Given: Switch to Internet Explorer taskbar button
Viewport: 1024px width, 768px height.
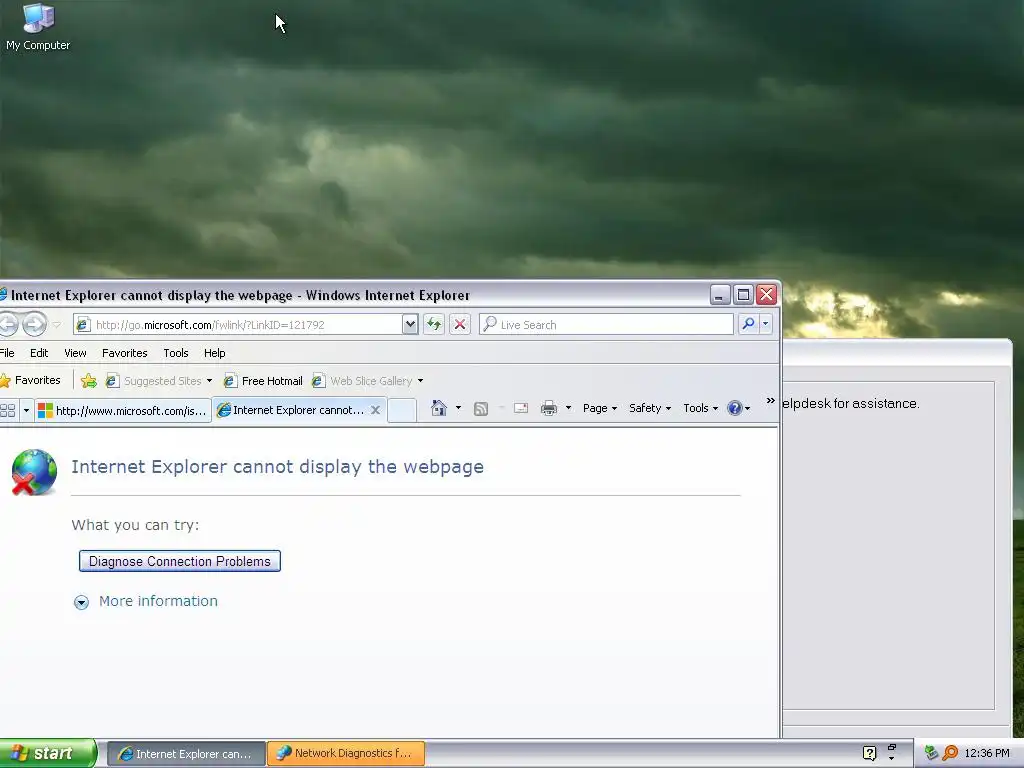Looking at the screenshot, I should coord(185,754).
